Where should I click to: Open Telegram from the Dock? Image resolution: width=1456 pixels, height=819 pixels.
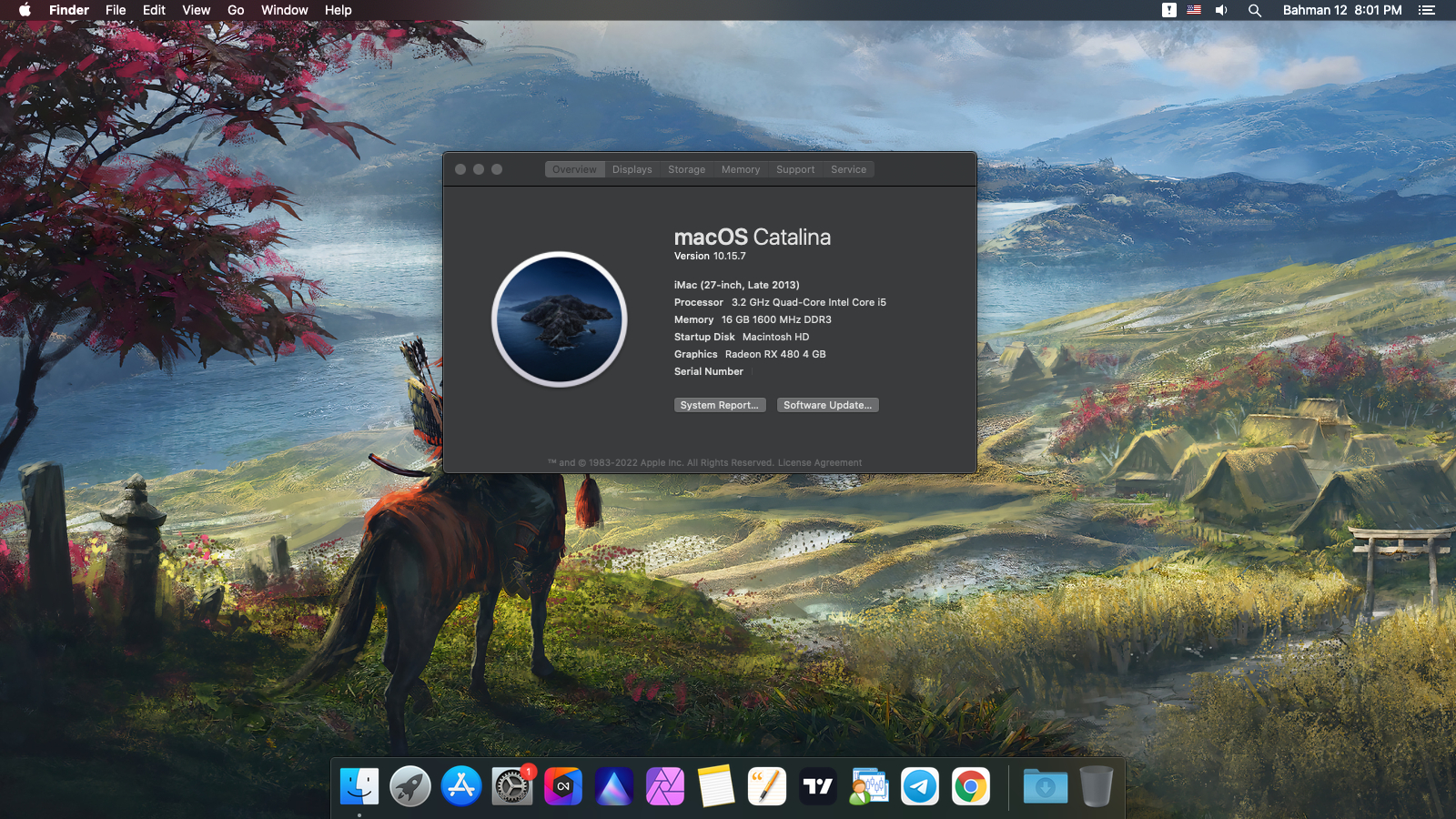pyautogui.click(x=920, y=786)
